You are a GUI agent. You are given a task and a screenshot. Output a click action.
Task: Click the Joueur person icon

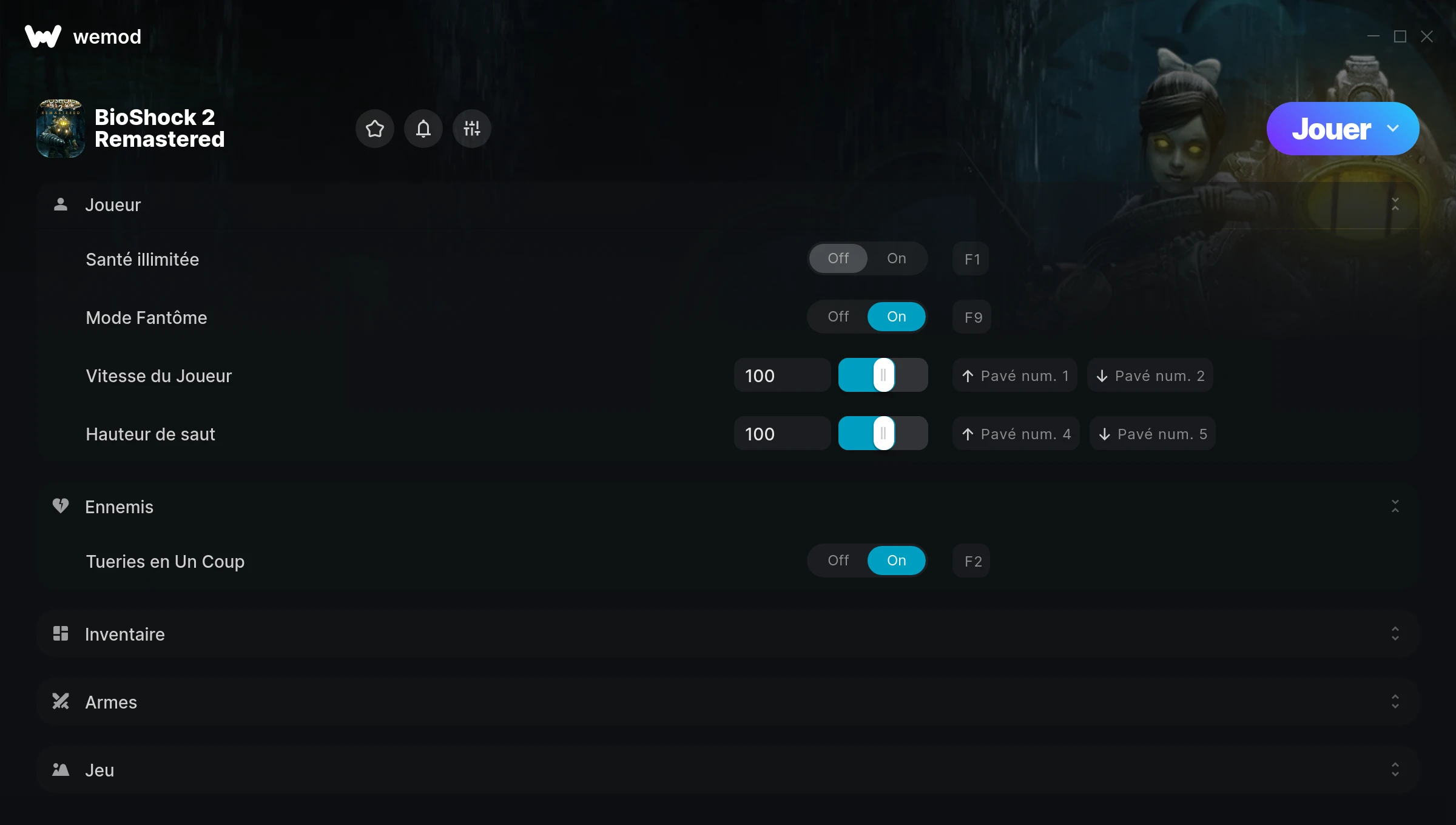61,204
